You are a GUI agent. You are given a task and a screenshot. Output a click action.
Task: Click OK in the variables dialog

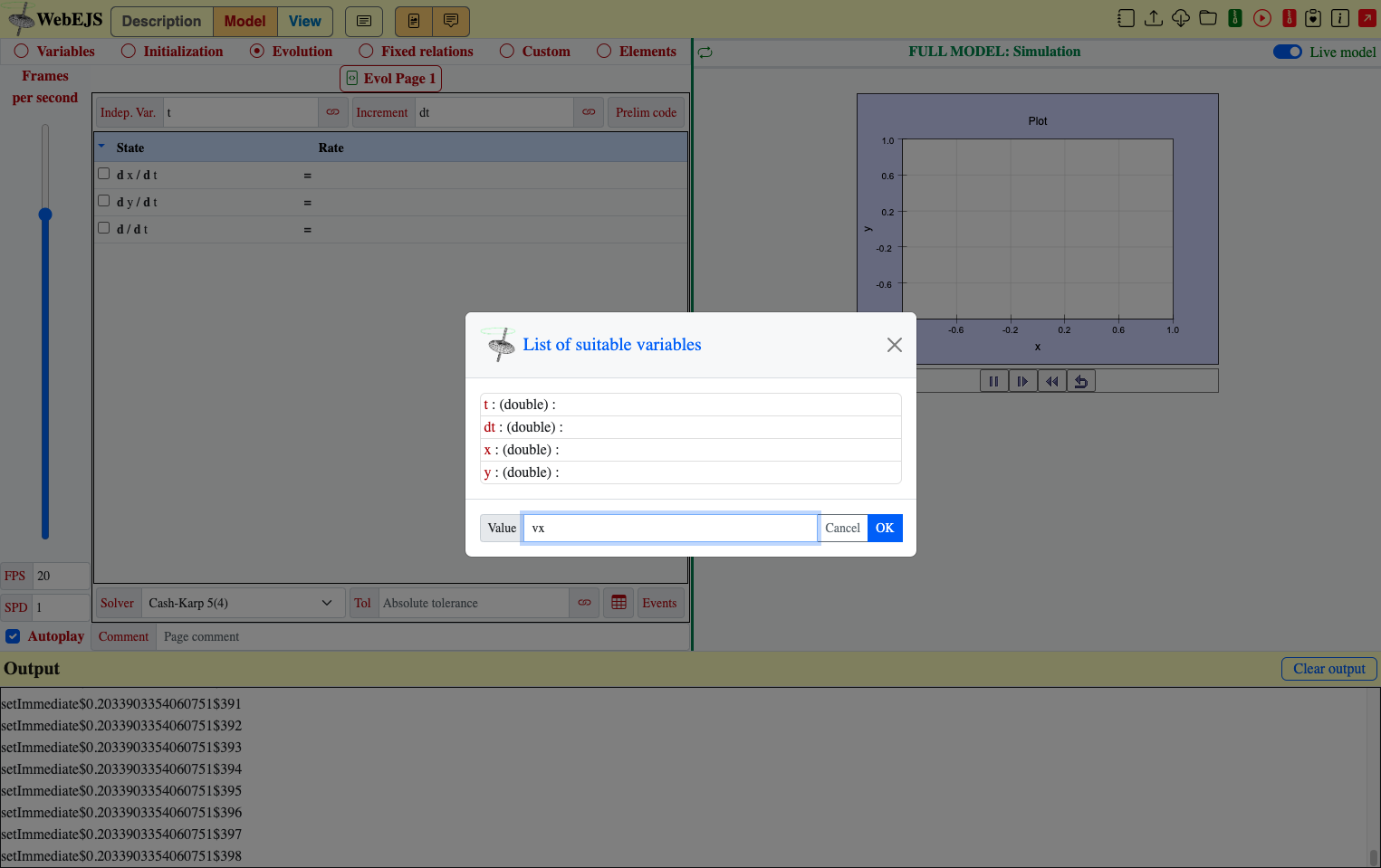(885, 528)
